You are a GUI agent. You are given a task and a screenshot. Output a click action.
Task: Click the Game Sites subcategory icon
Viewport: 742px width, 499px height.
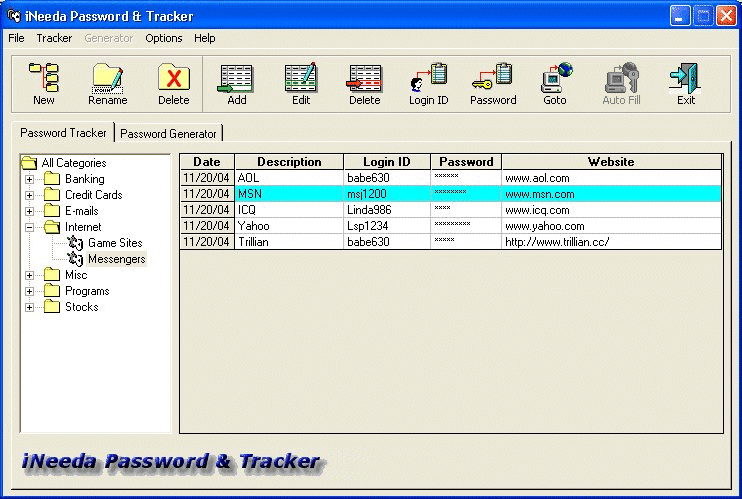coord(75,243)
